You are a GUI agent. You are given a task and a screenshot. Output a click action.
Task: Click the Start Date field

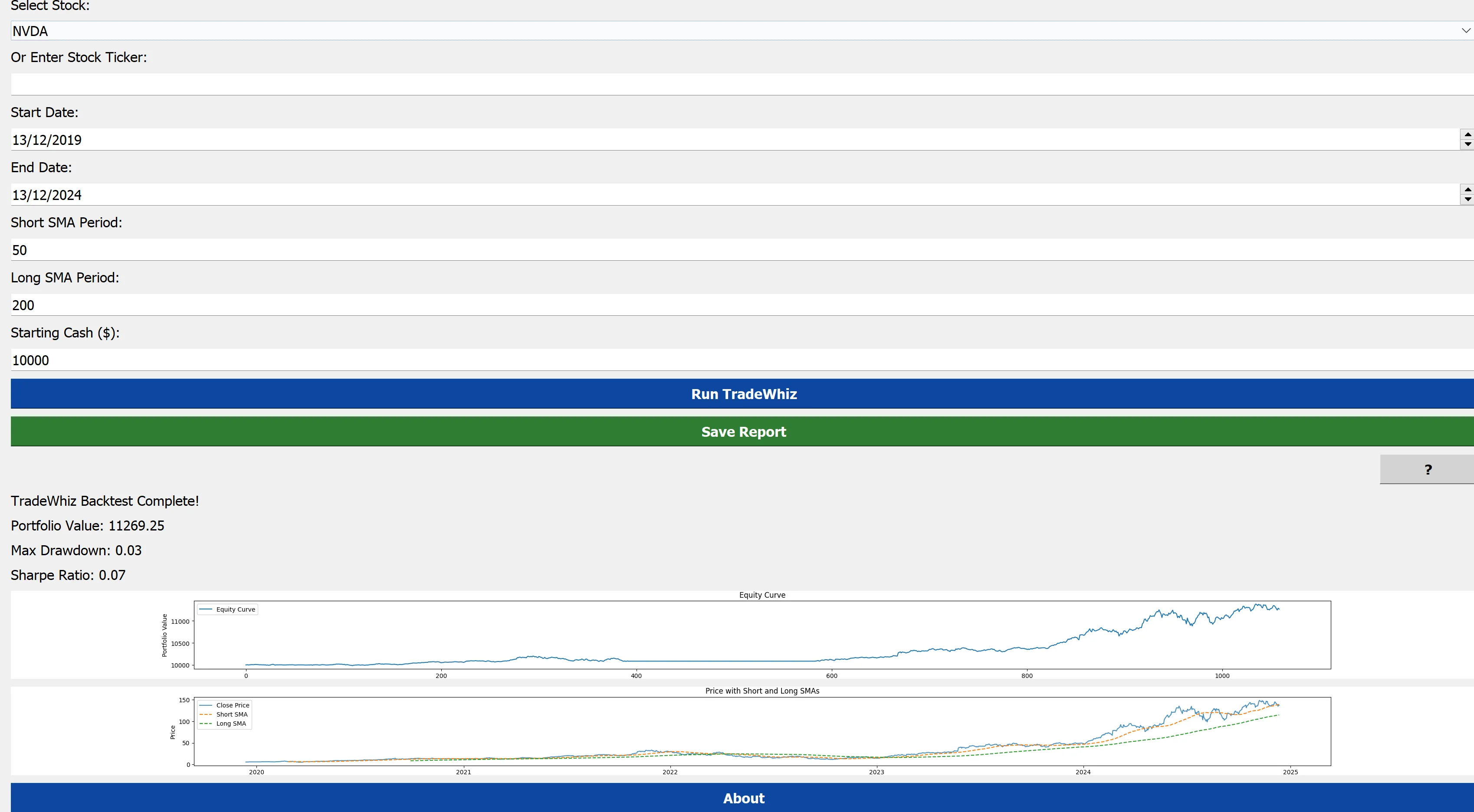(732, 140)
